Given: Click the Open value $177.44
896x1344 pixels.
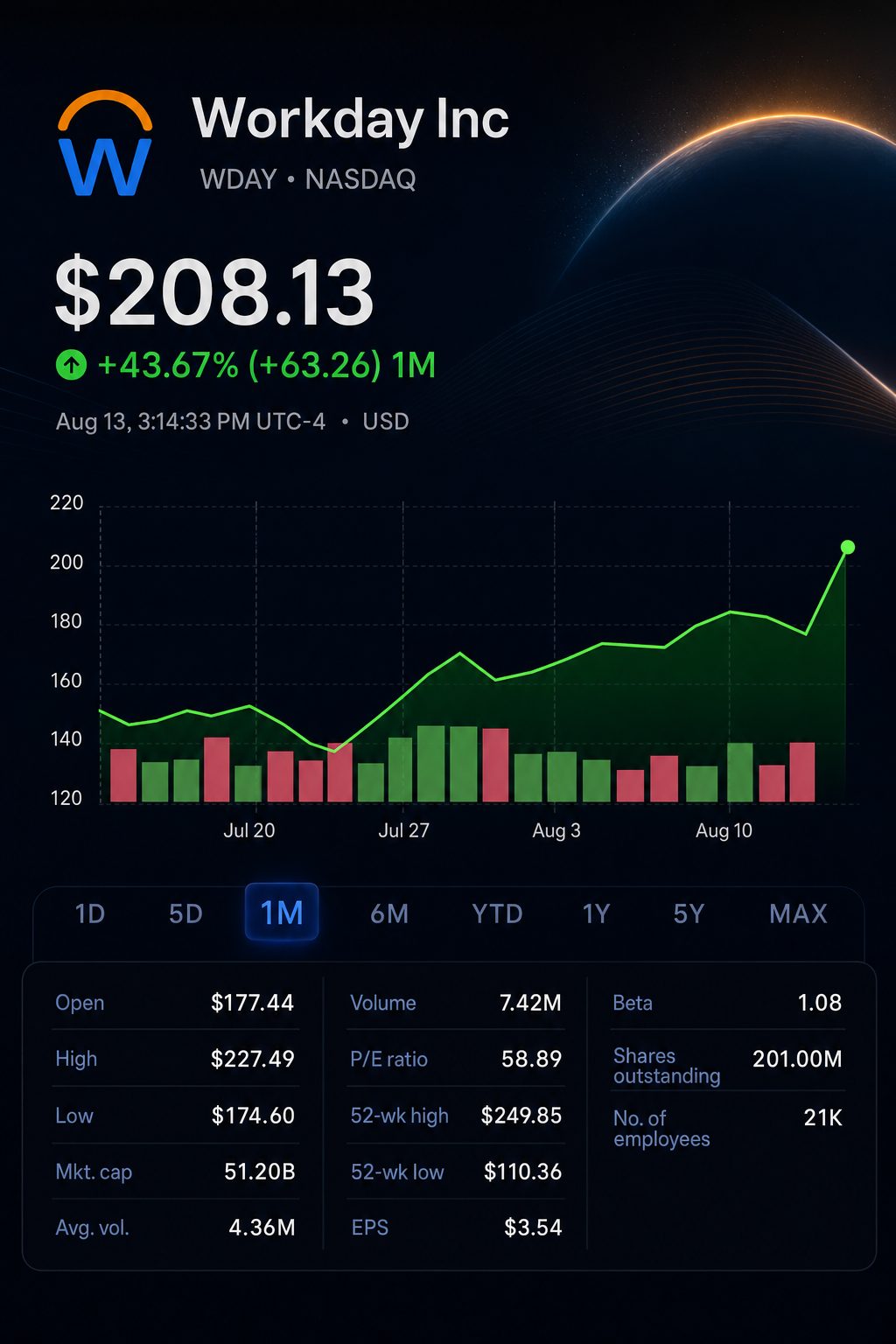Looking at the screenshot, I should click(252, 1003).
